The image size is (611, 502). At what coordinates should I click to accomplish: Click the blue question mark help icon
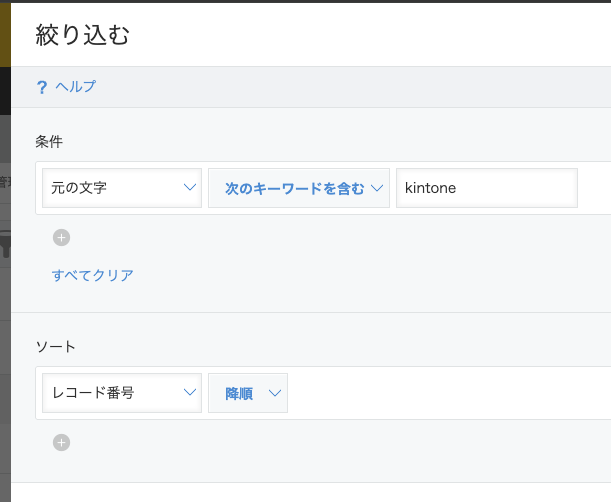coord(42,87)
